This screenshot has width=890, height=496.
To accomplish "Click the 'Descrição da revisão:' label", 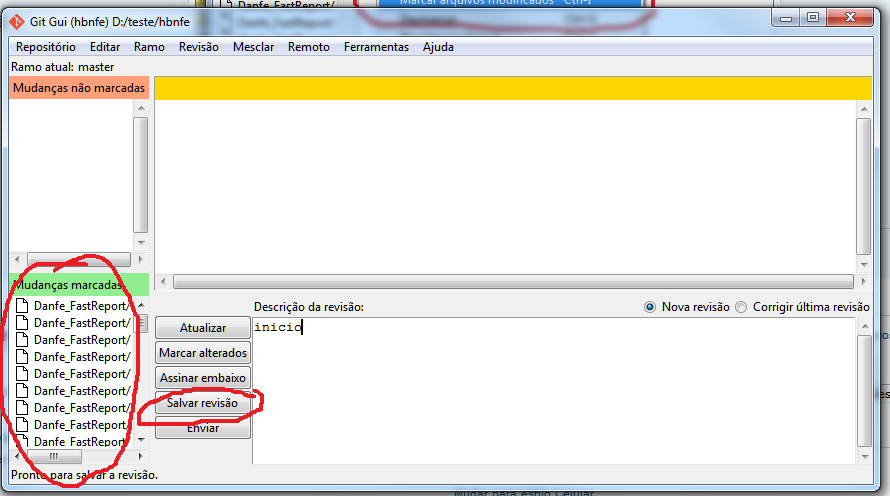I will pyautogui.click(x=309, y=307).
